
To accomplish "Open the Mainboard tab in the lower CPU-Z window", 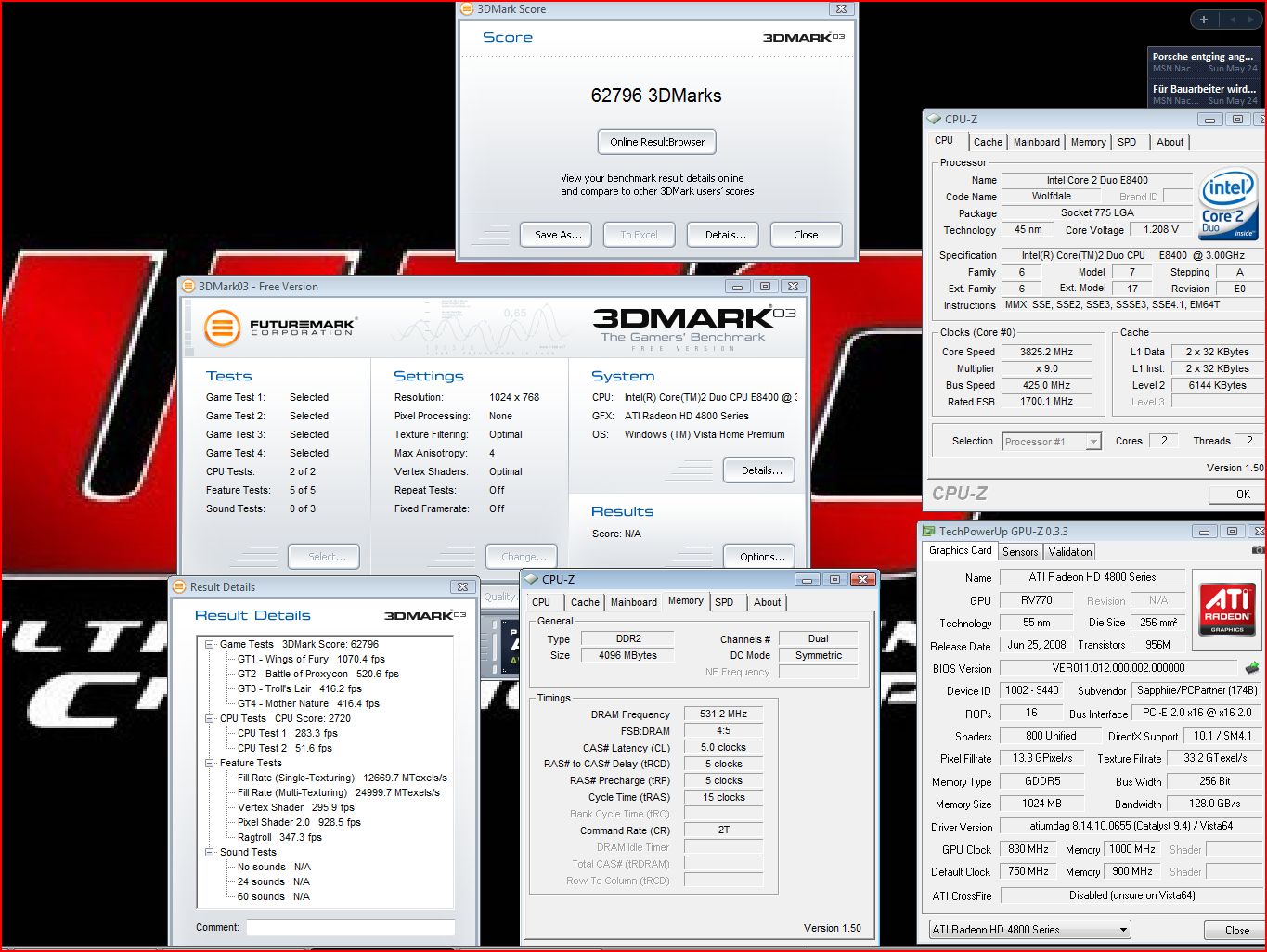I will (634, 602).
